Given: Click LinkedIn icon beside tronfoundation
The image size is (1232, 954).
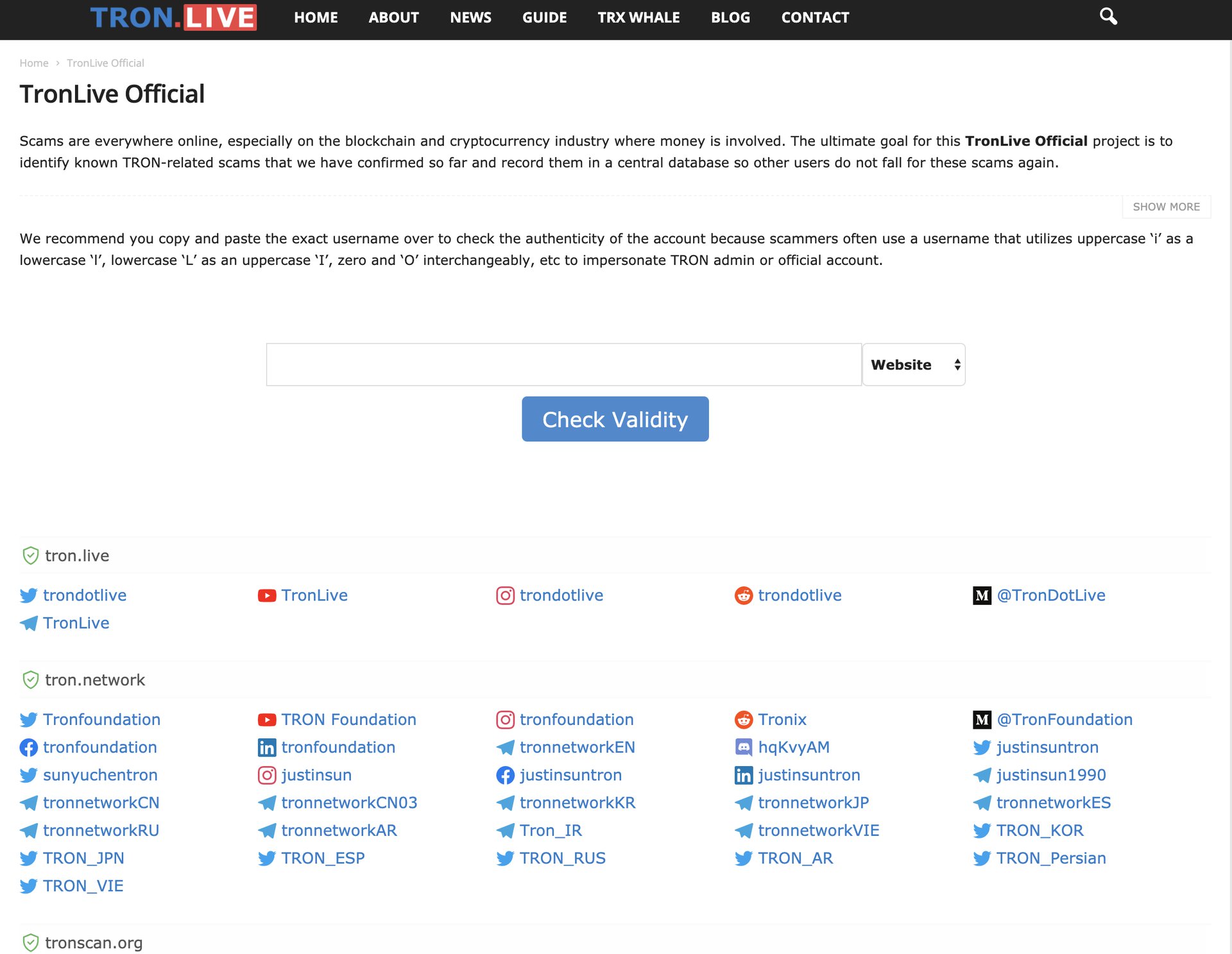Looking at the screenshot, I should pos(267,747).
